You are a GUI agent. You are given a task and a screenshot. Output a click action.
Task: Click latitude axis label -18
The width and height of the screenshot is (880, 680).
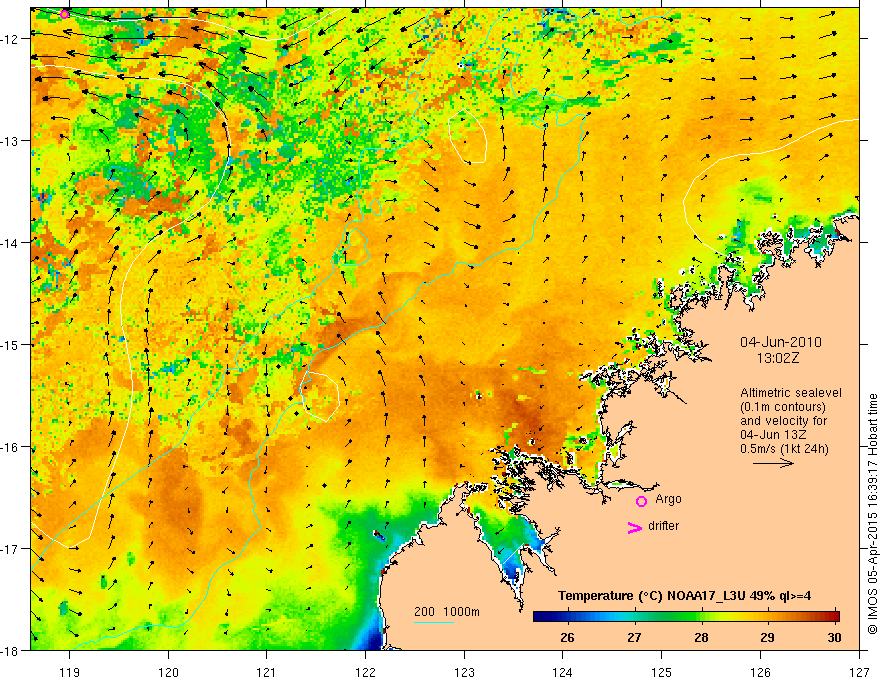[11, 650]
